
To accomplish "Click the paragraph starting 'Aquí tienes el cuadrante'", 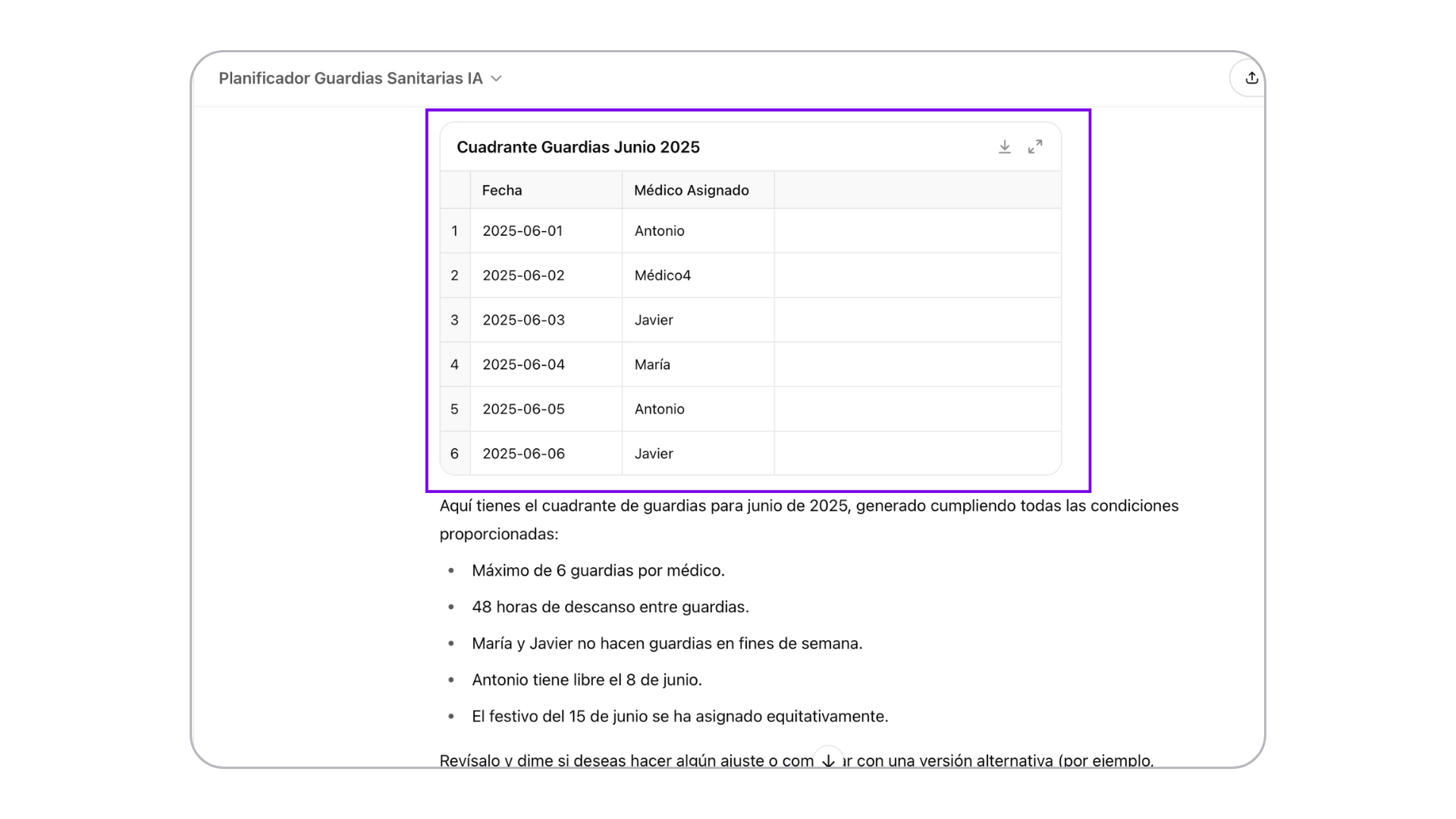I will click(x=809, y=519).
